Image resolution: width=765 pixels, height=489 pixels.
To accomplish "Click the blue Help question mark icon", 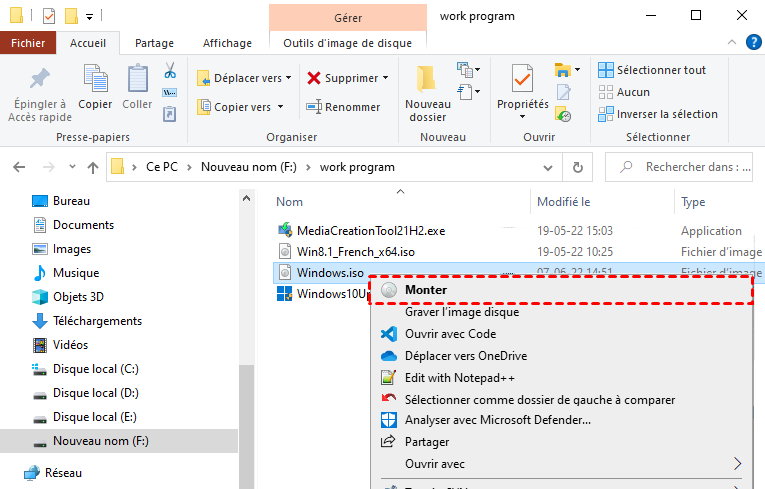I will [x=753, y=42].
